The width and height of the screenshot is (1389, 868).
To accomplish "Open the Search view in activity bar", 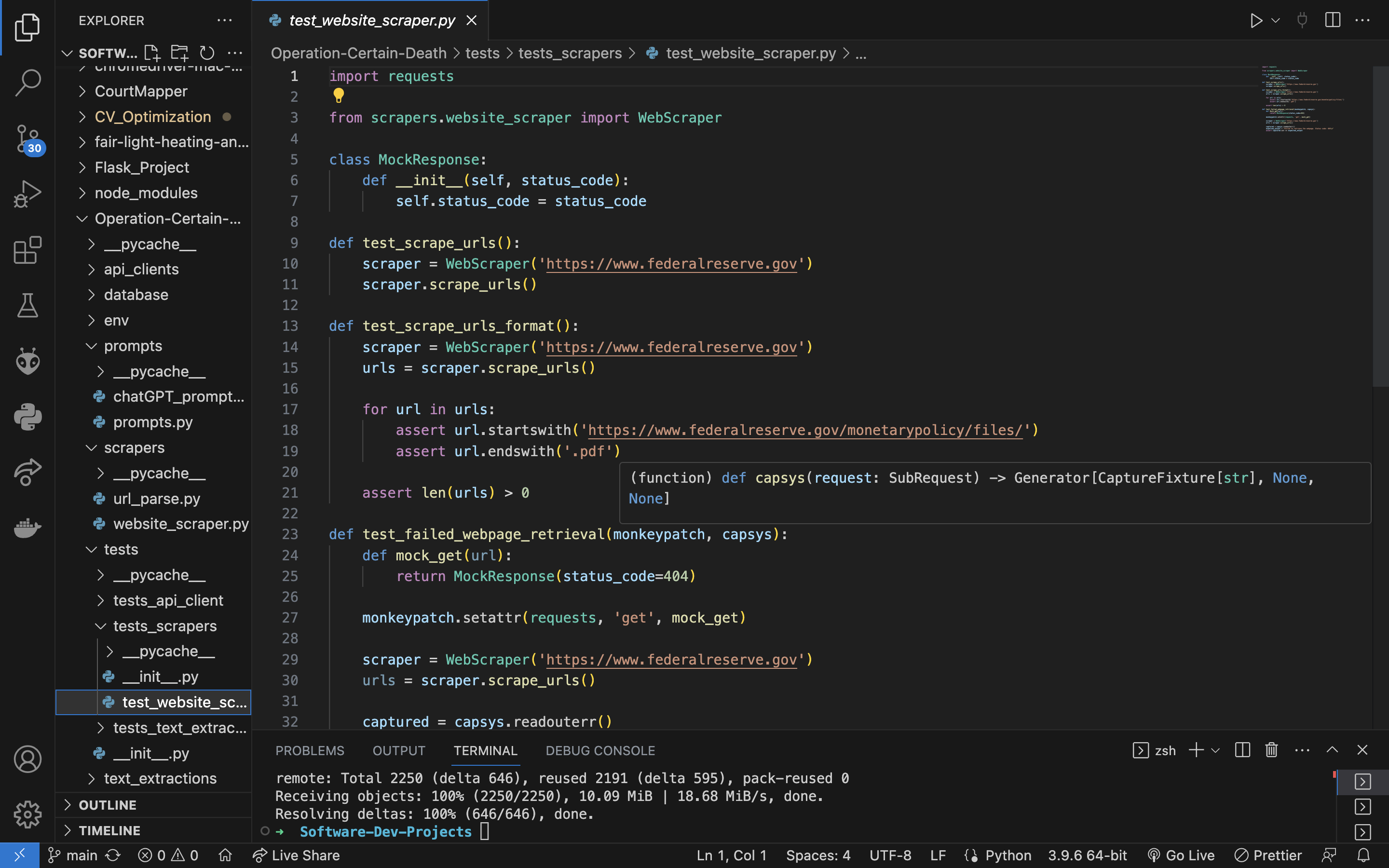I will pyautogui.click(x=27, y=82).
